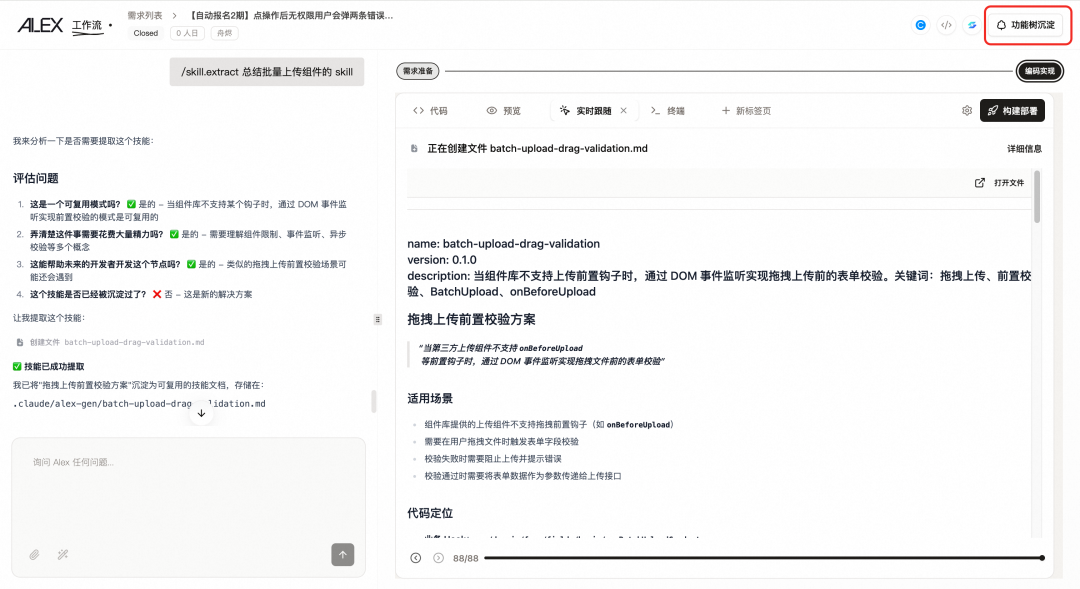1080x589 pixels.
Task: Expand the sidebar using the right-edge handle
Action: (x=378, y=318)
